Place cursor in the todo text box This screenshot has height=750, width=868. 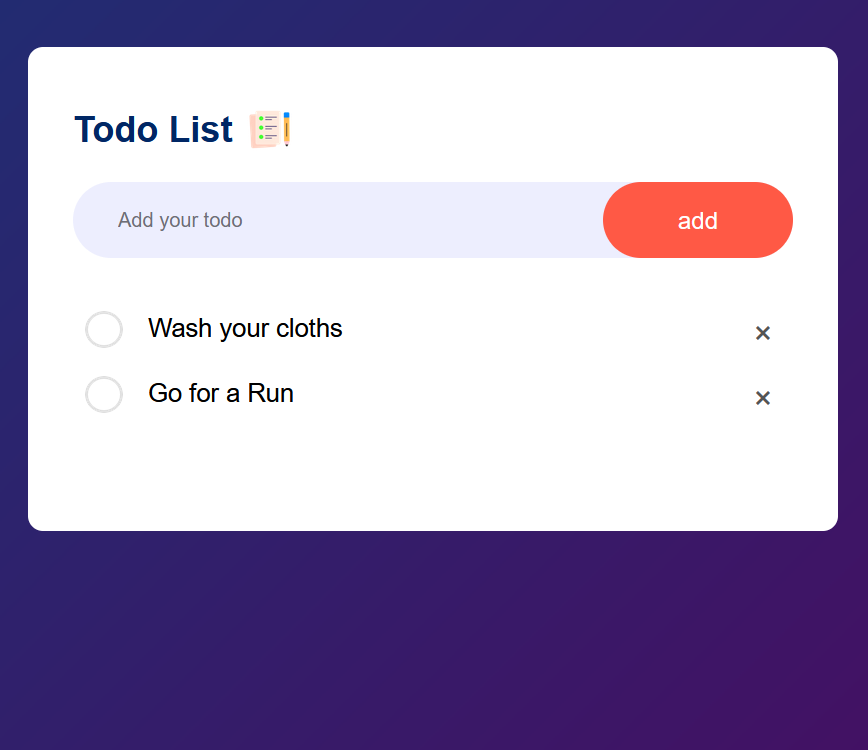400,220
